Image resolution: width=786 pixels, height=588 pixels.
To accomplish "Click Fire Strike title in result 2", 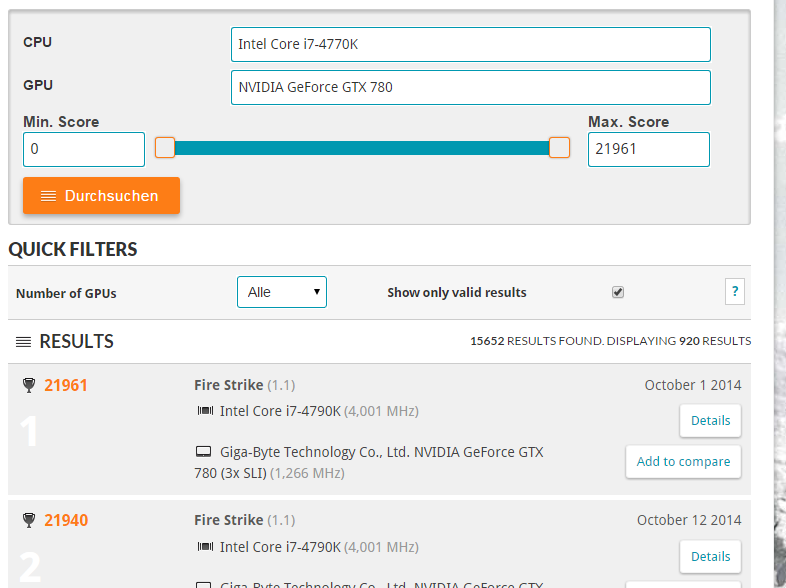I will tap(229, 520).
